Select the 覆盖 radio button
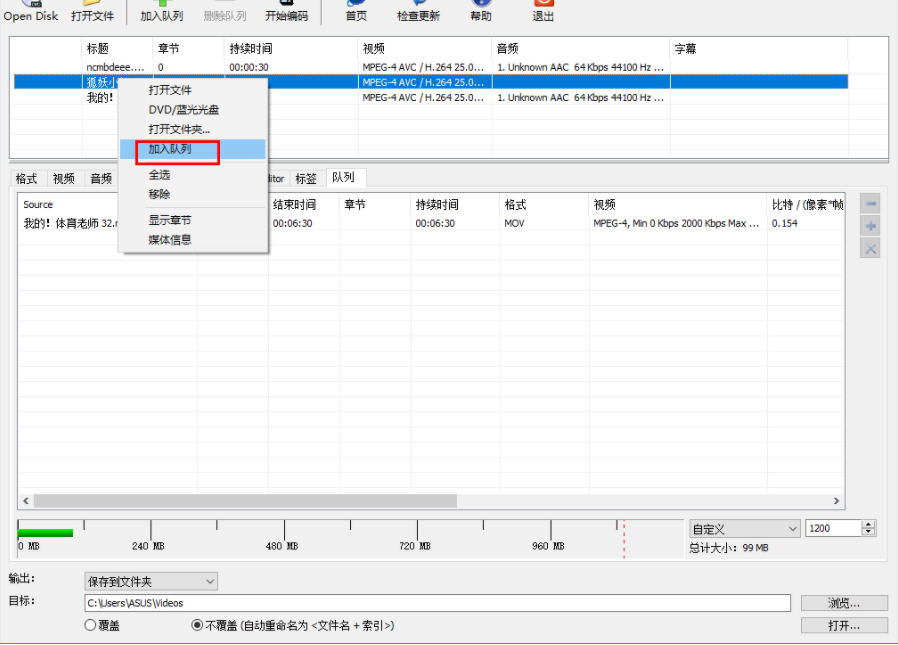Viewport: 898px width, 645px height. tap(90, 625)
